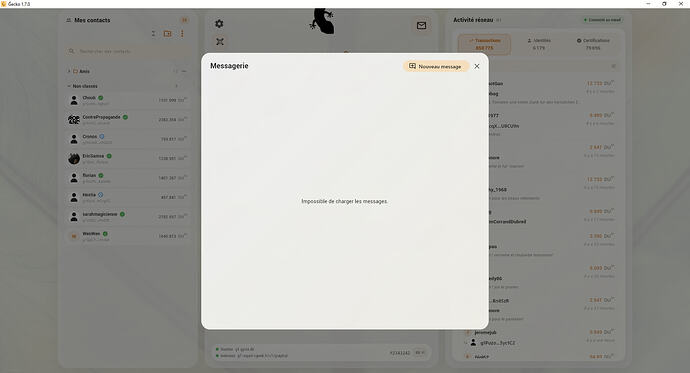Click the Impossible de charger les messages text

[345, 201]
